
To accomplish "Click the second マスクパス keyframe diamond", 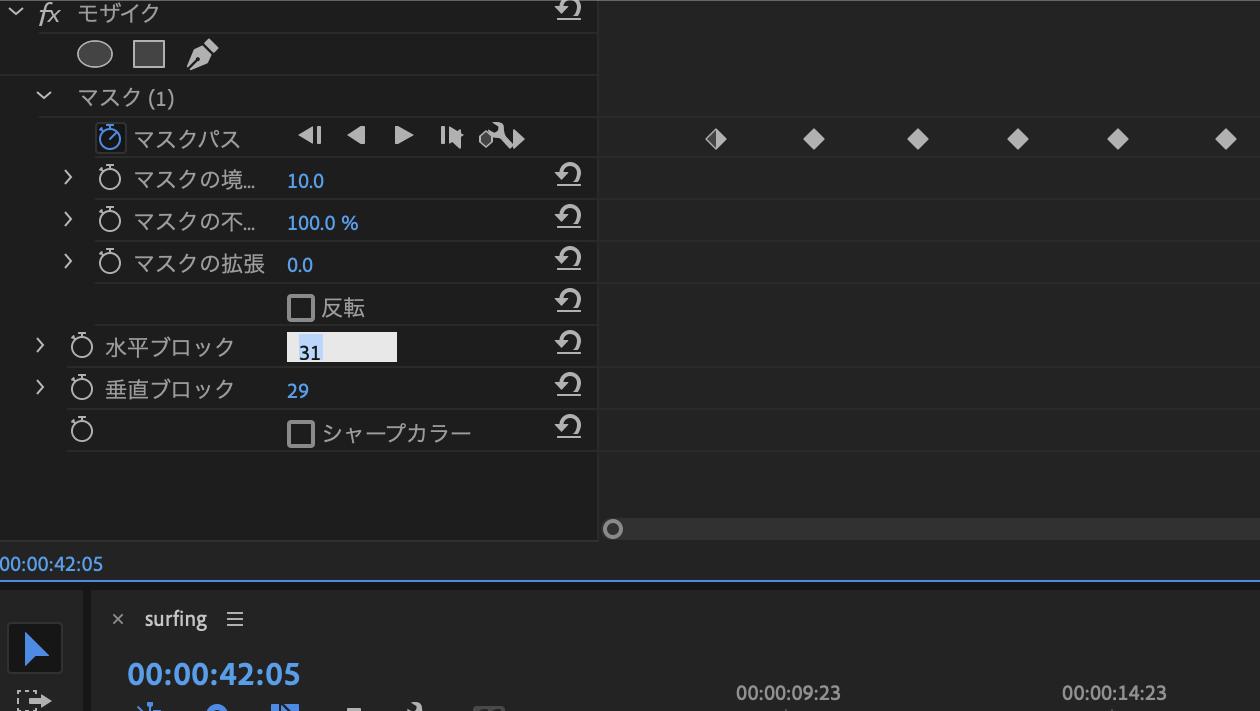I will [x=814, y=139].
